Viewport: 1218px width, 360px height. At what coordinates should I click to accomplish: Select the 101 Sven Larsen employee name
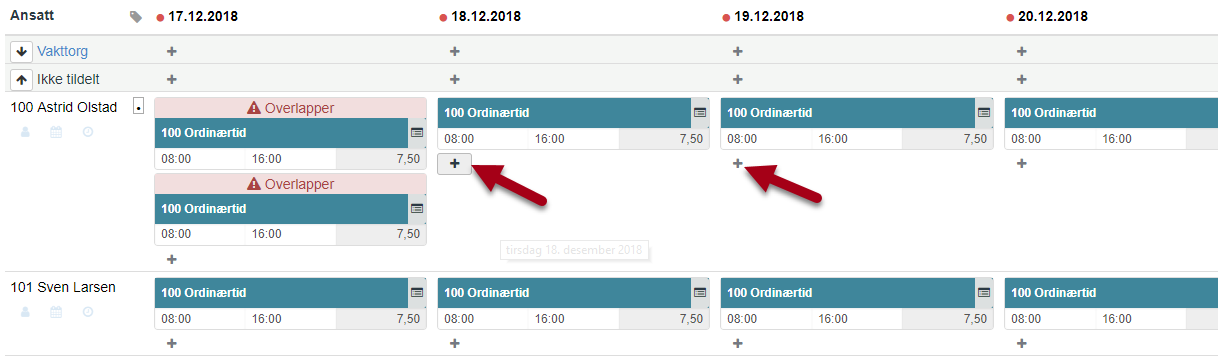click(63, 287)
